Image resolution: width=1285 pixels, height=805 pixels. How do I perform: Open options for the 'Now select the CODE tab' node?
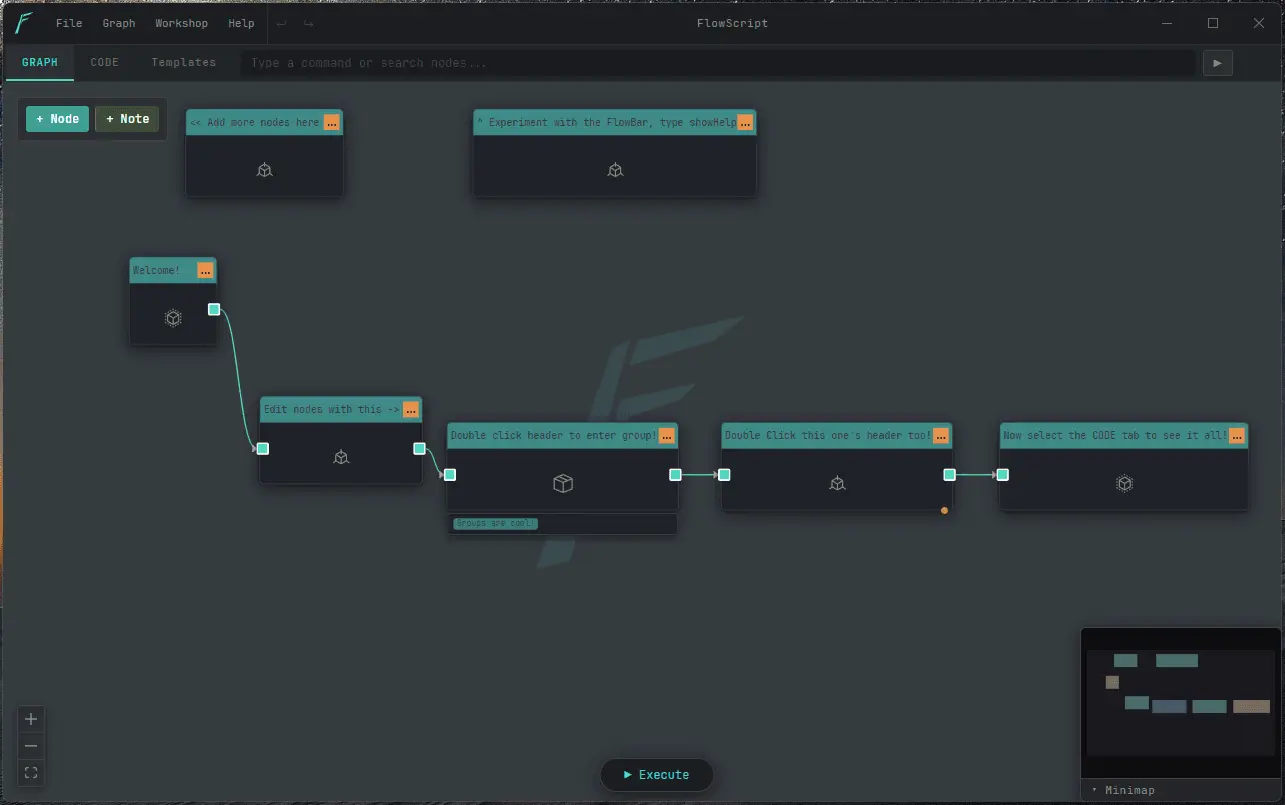[x=1237, y=435]
